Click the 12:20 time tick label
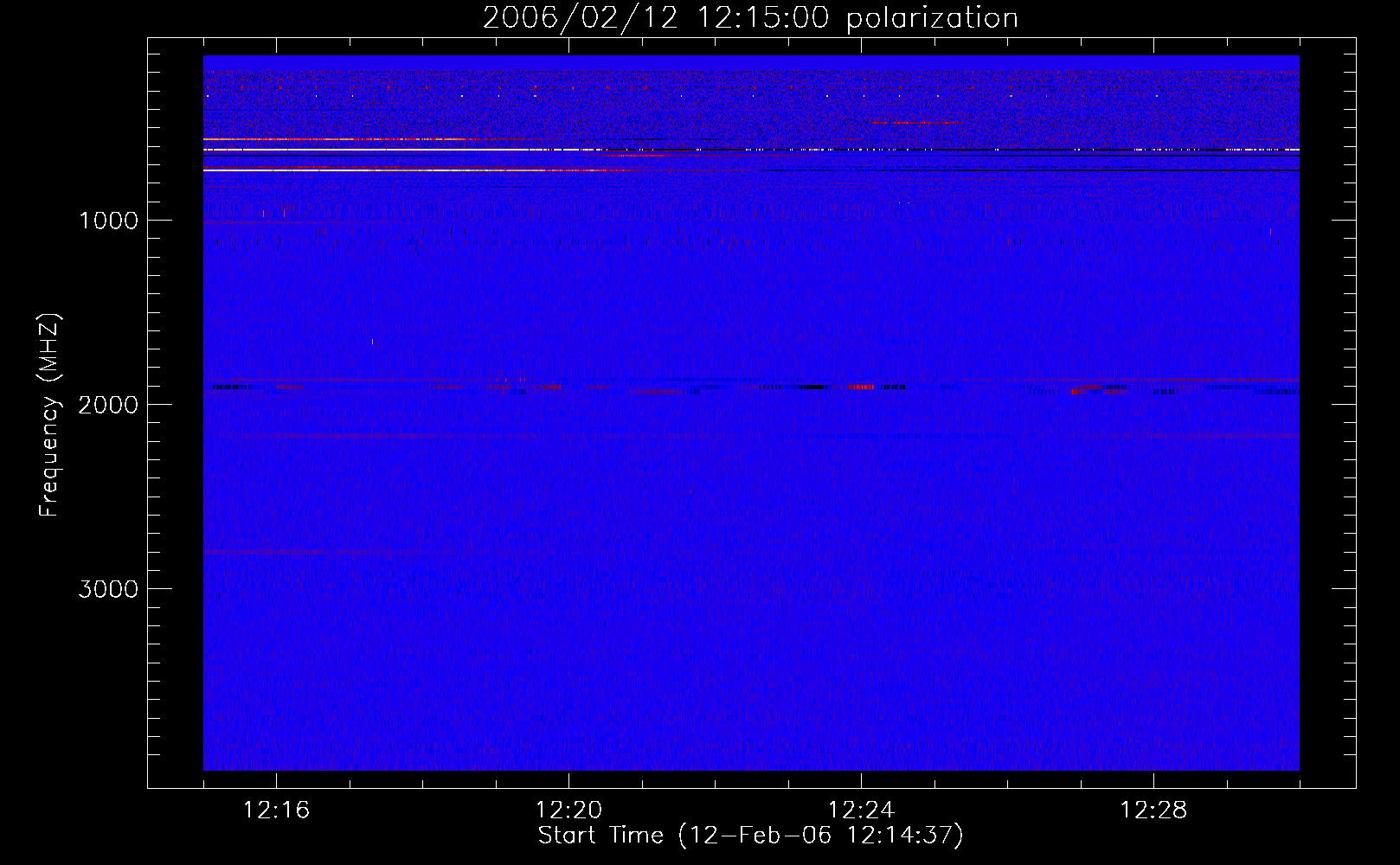 568,811
